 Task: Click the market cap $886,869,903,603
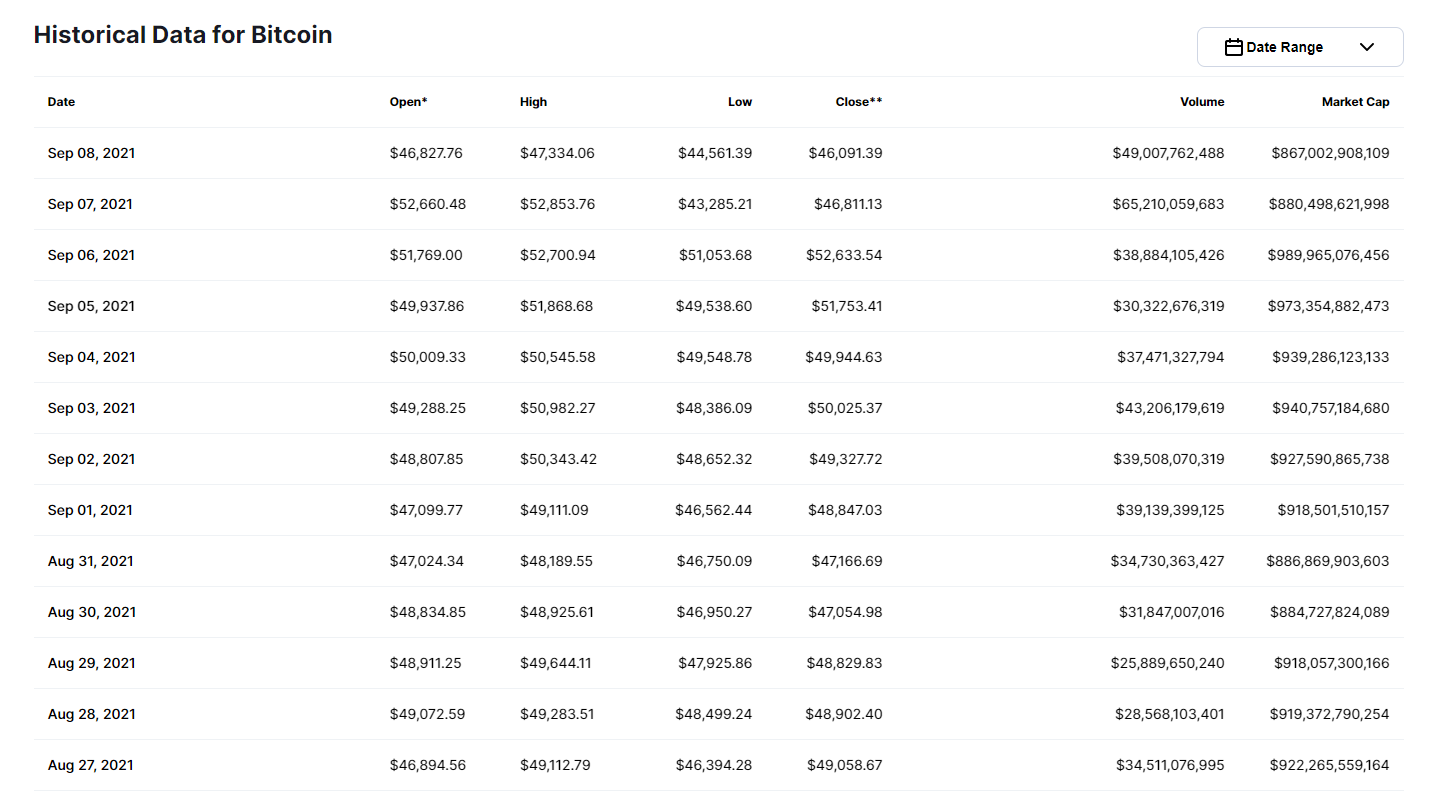[x=1328, y=561]
